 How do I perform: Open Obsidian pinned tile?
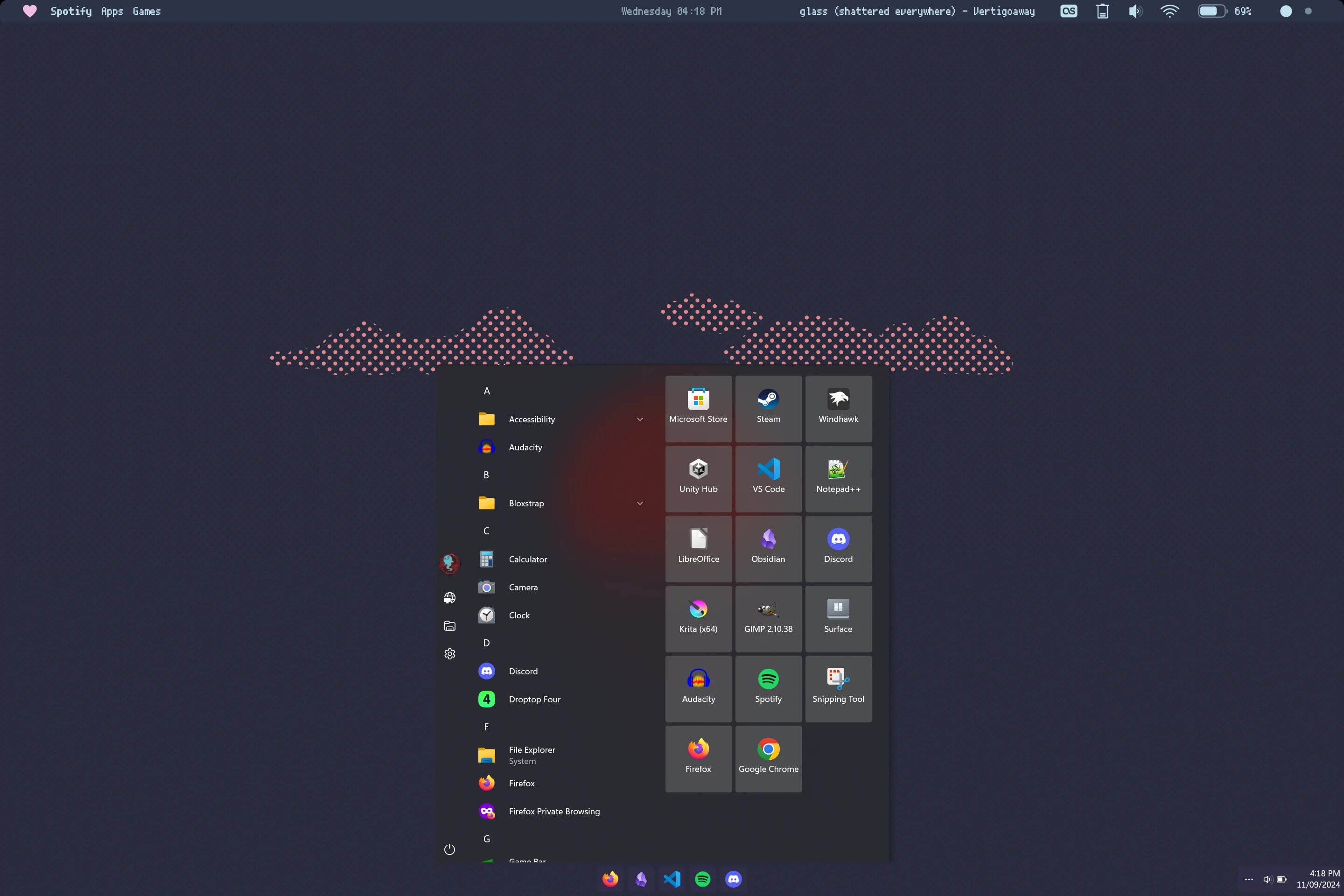tap(769, 549)
